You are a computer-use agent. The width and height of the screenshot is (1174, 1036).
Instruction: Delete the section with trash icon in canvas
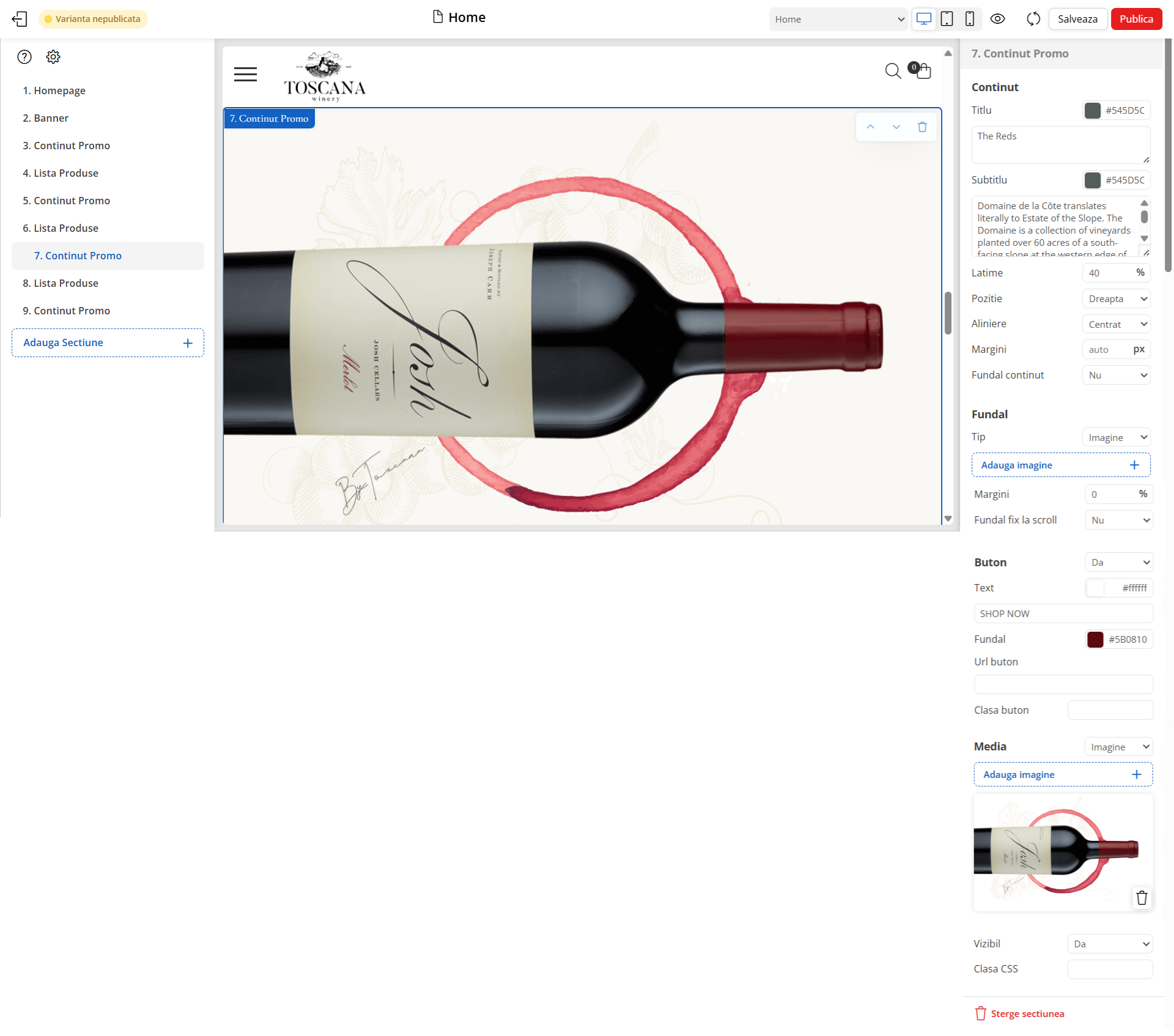coord(922,127)
